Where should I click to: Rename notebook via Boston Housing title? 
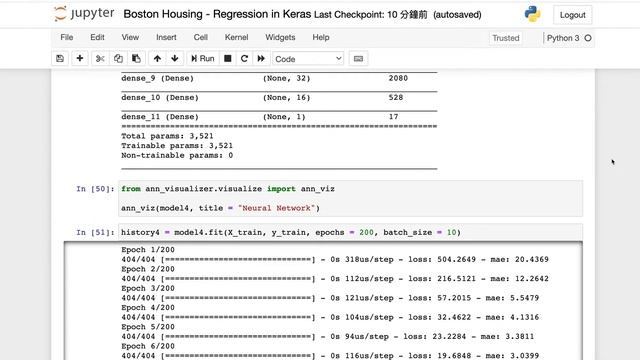click(217, 14)
